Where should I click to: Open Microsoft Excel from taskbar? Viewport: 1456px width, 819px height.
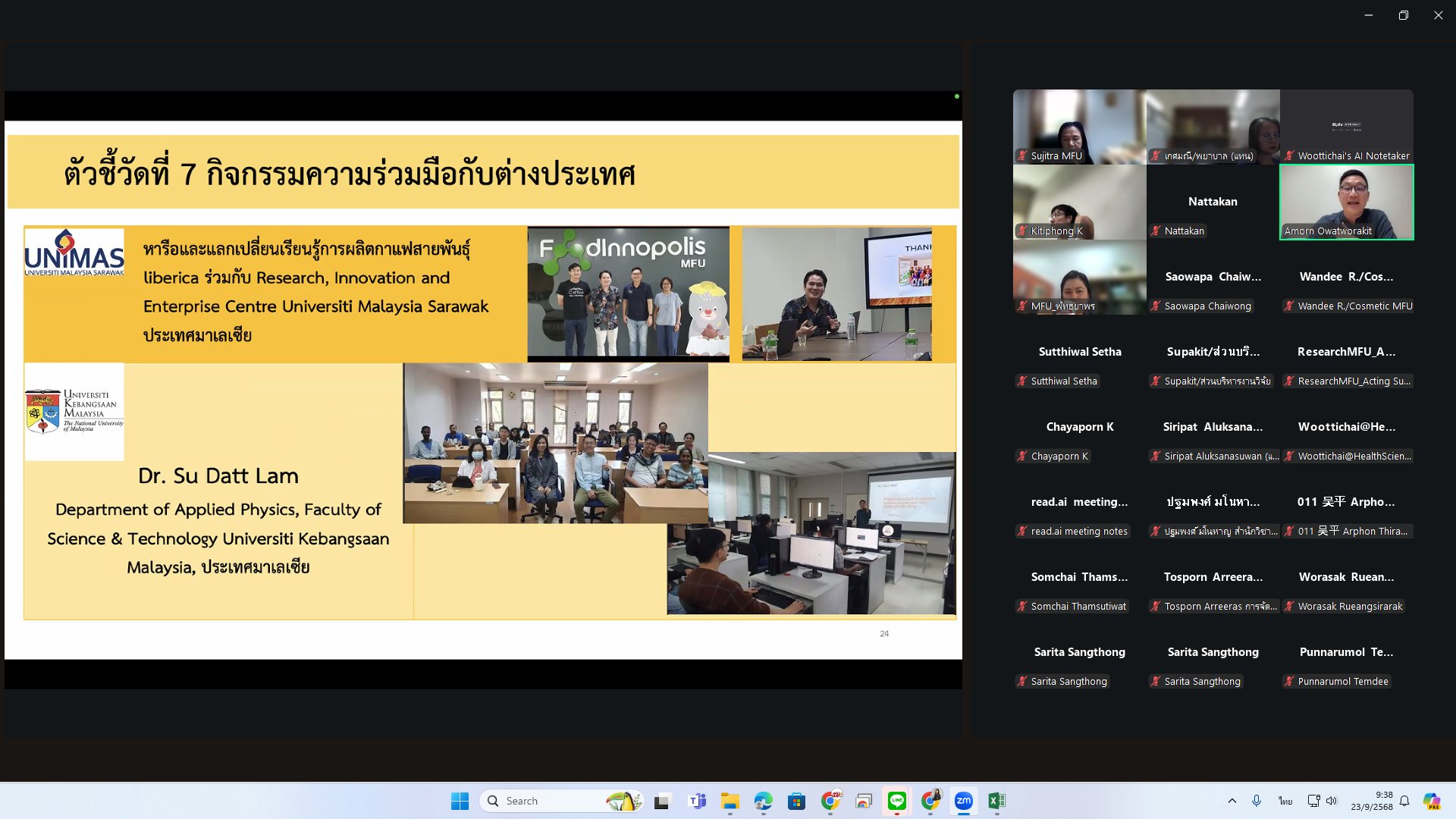(x=996, y=801)
